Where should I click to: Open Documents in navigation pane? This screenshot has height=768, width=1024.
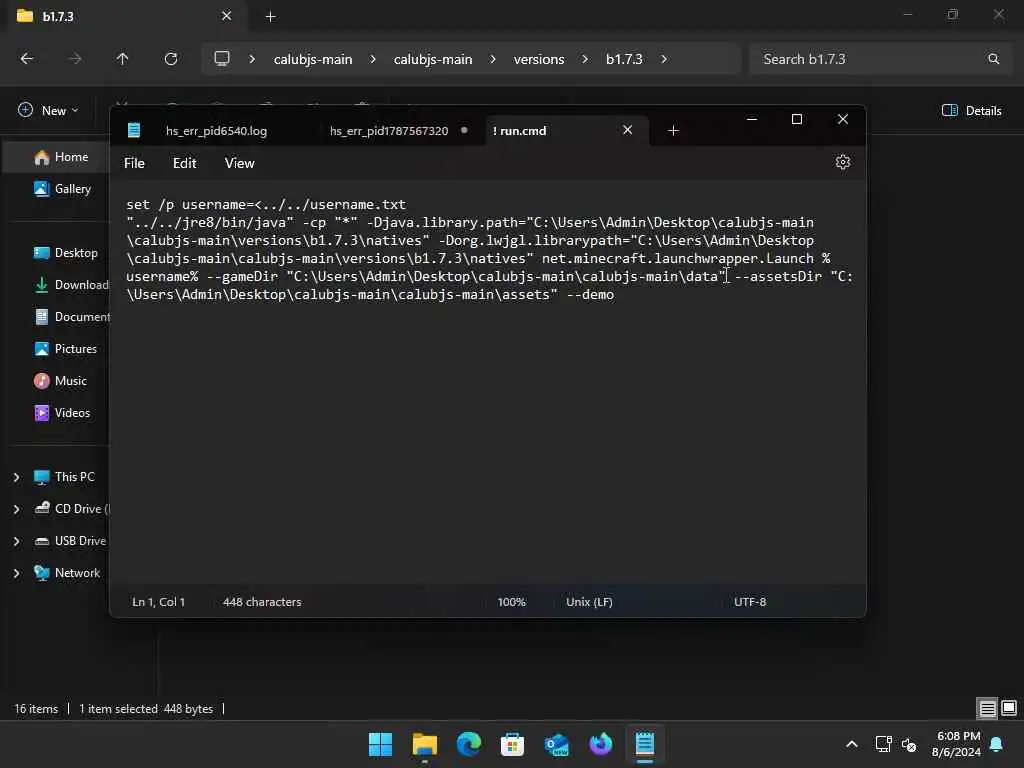coord(71,317)
